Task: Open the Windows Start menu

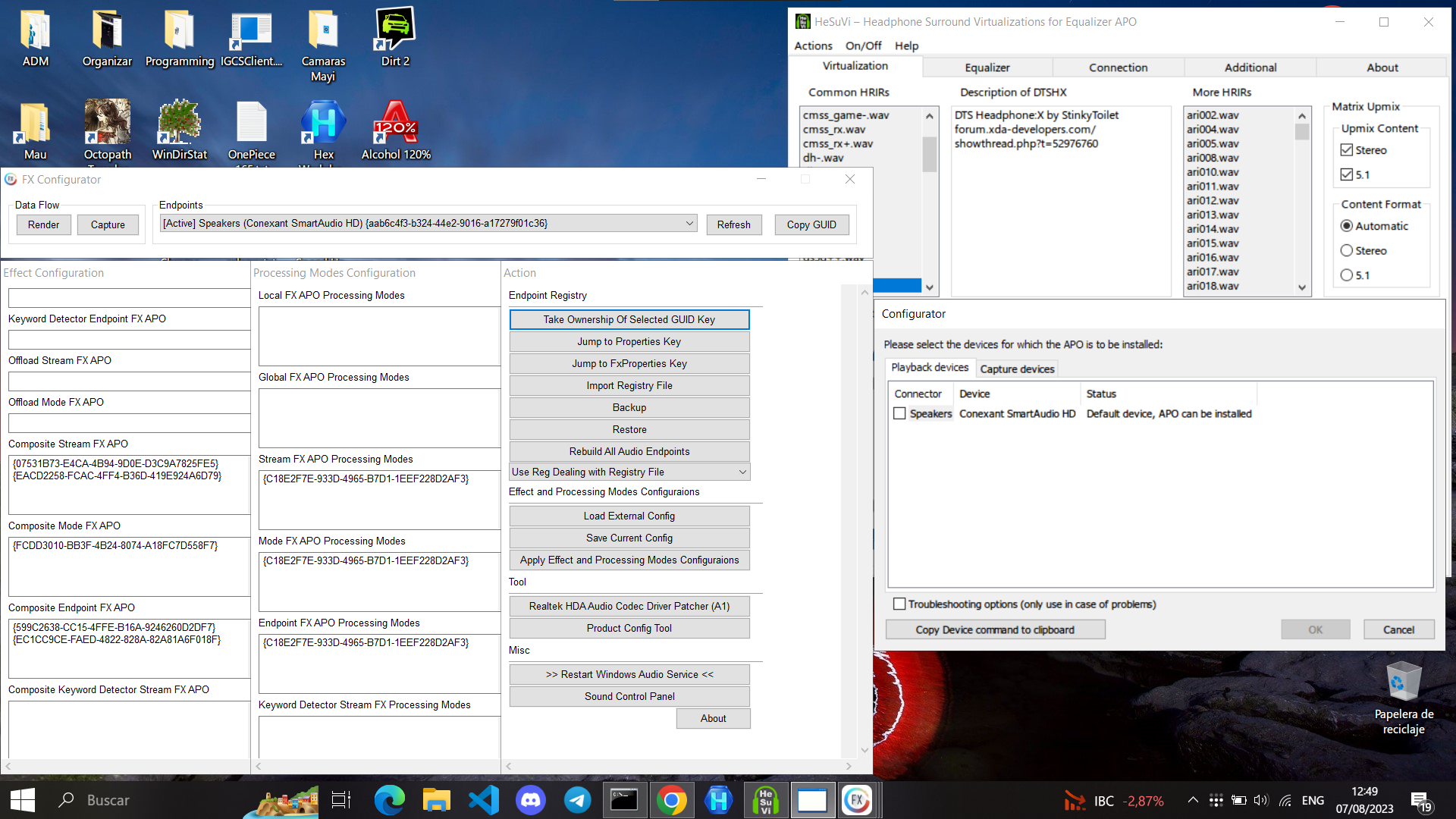Action: pos(22,800)
